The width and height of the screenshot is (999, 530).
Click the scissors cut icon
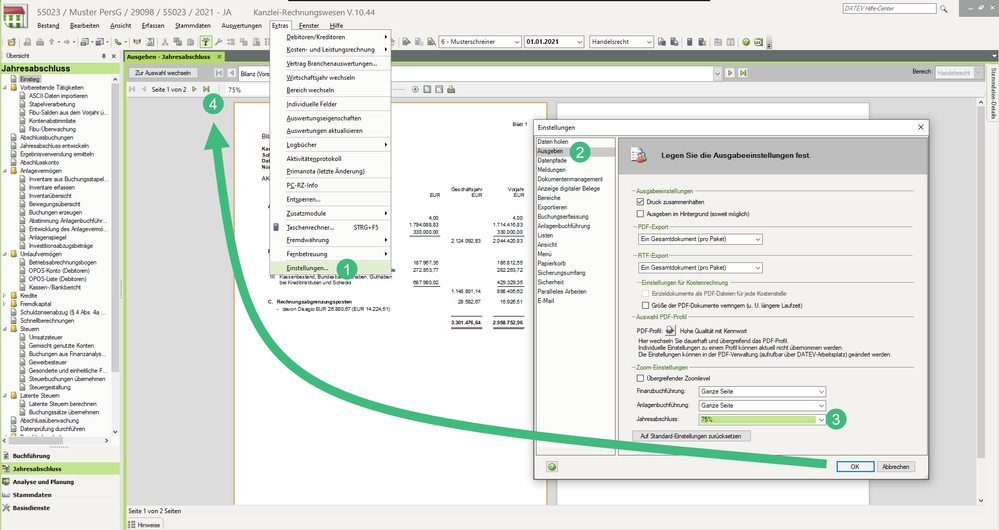pyautogui.click(x=165, y=42)
